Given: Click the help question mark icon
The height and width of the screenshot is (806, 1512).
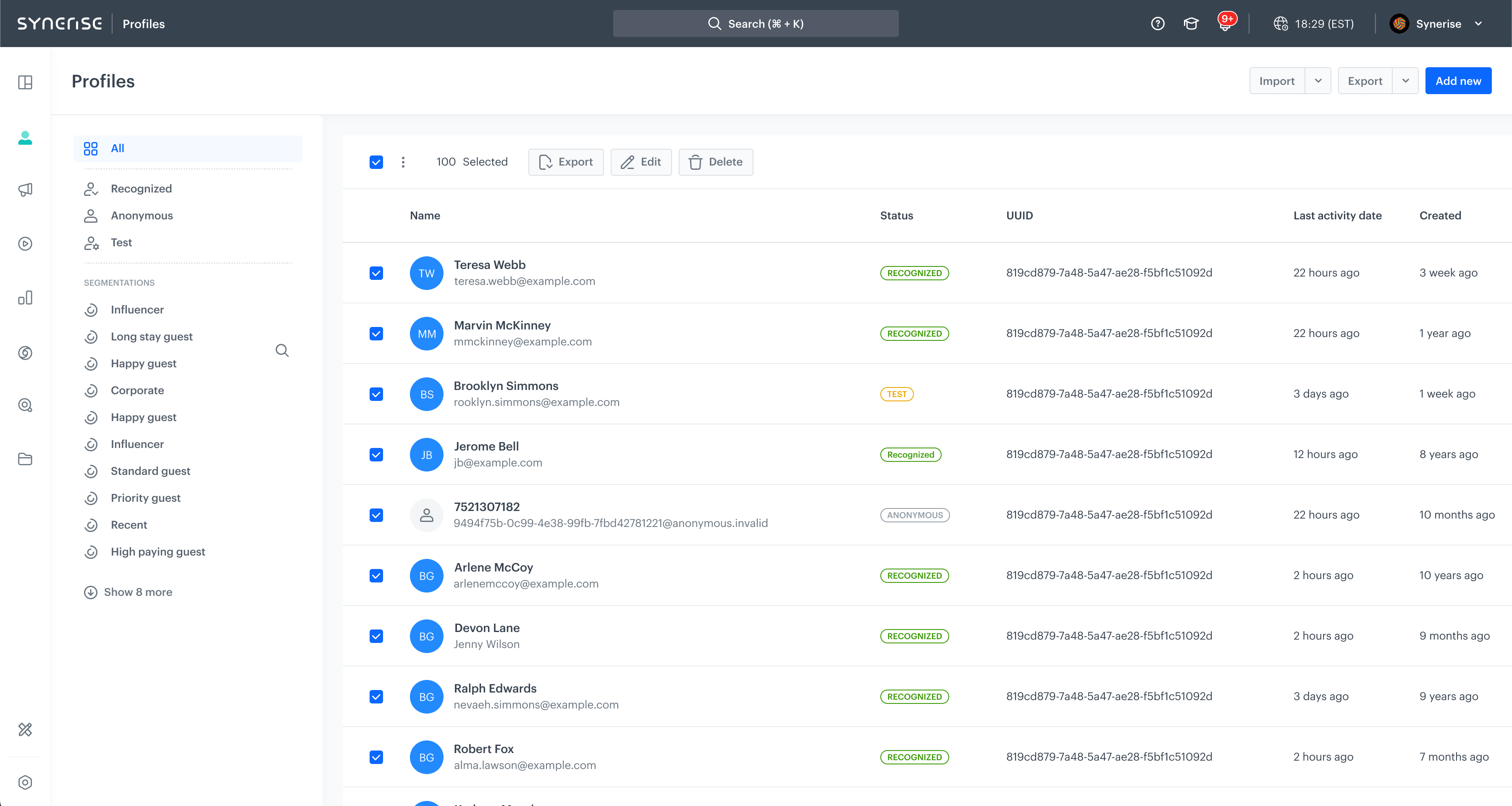Looking at the screenshot, I should pos(1158,24).
